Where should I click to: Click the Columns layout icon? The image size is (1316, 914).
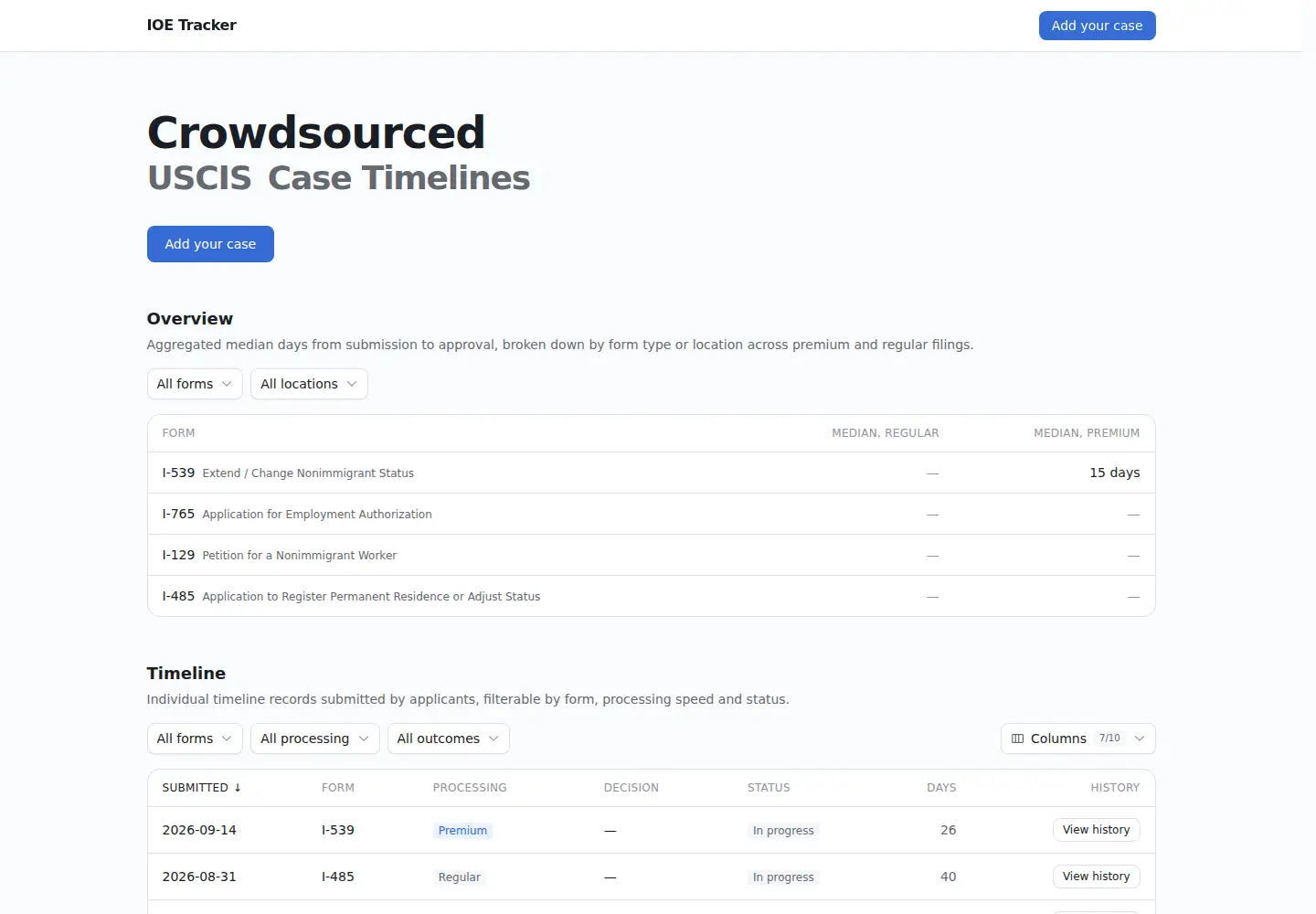click(1017, 739)
